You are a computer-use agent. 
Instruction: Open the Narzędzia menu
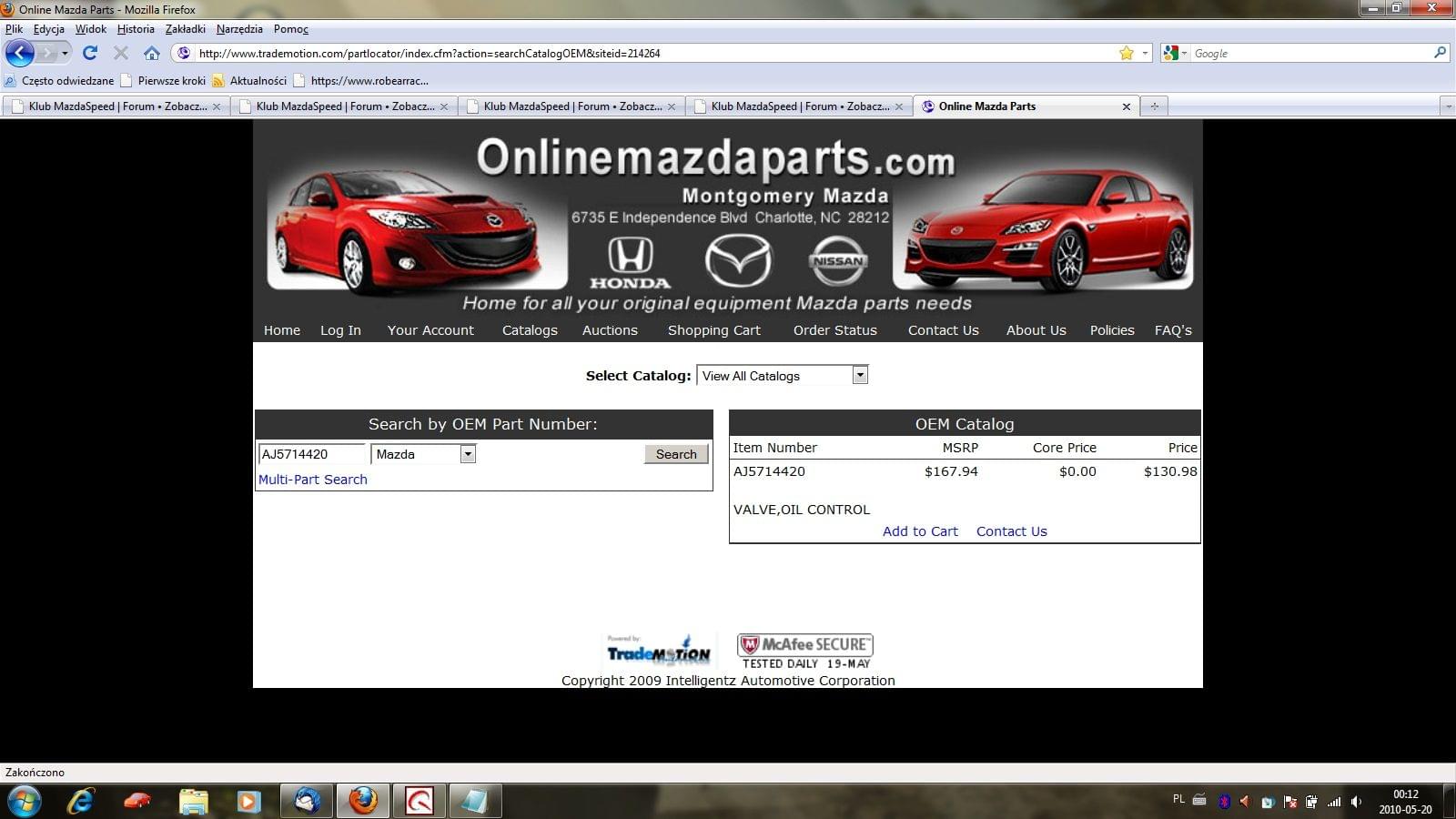click(239, 29)
